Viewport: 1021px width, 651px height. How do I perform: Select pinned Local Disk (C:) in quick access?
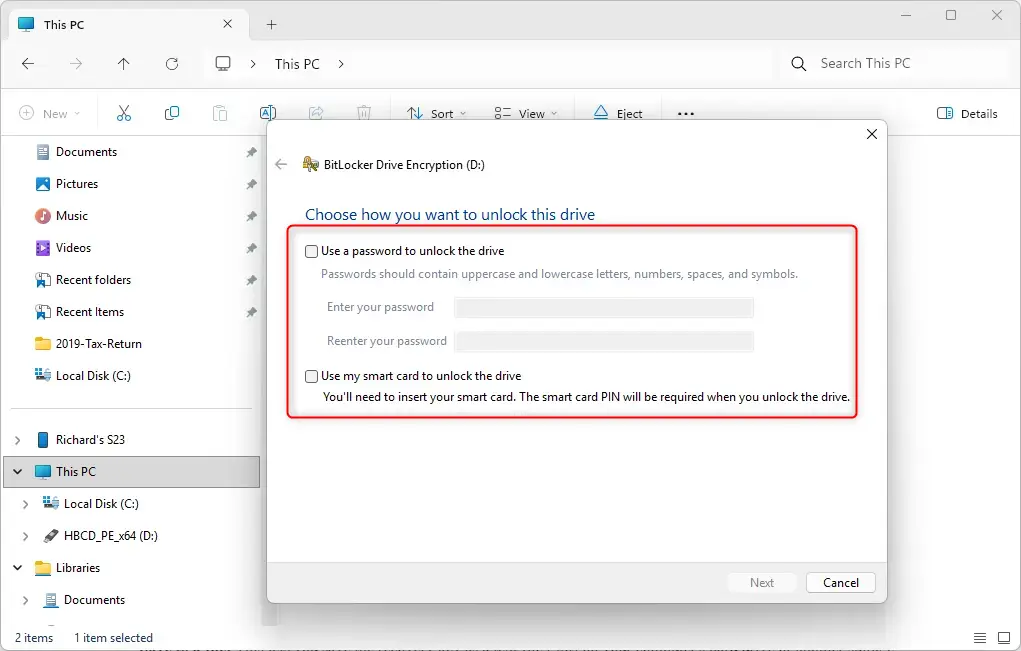coord(92,376)
